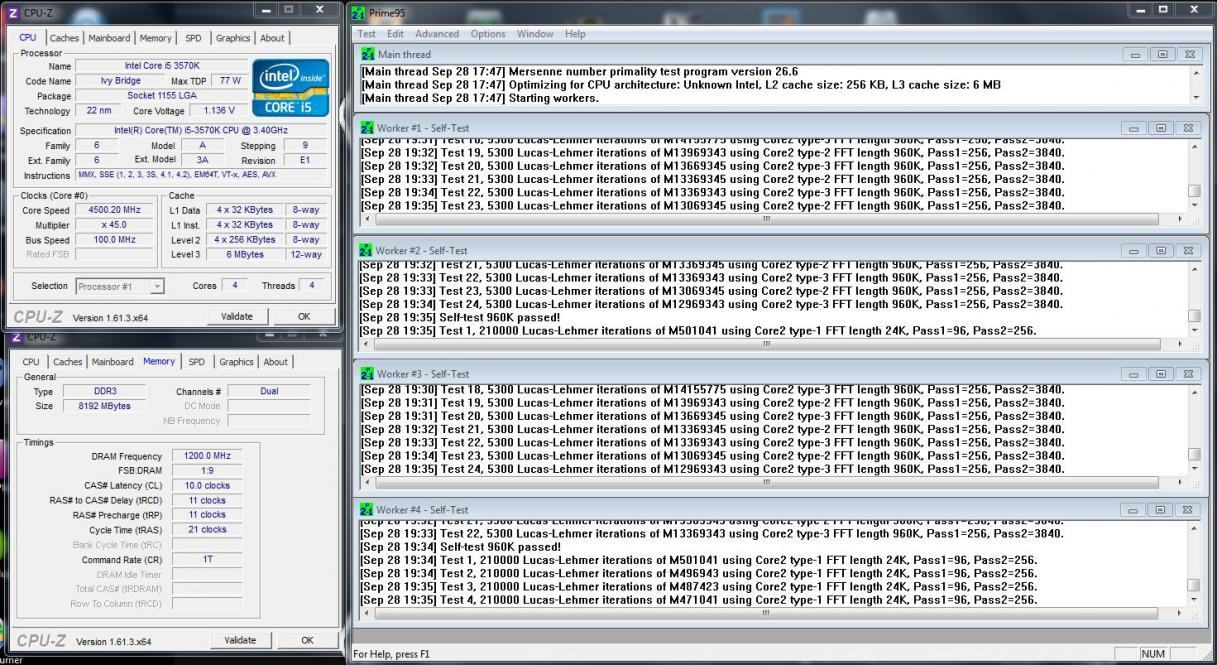The image size is (1217, 665).
Task: Click the Worker #3 Self-Test window icon
Action: 367,374
